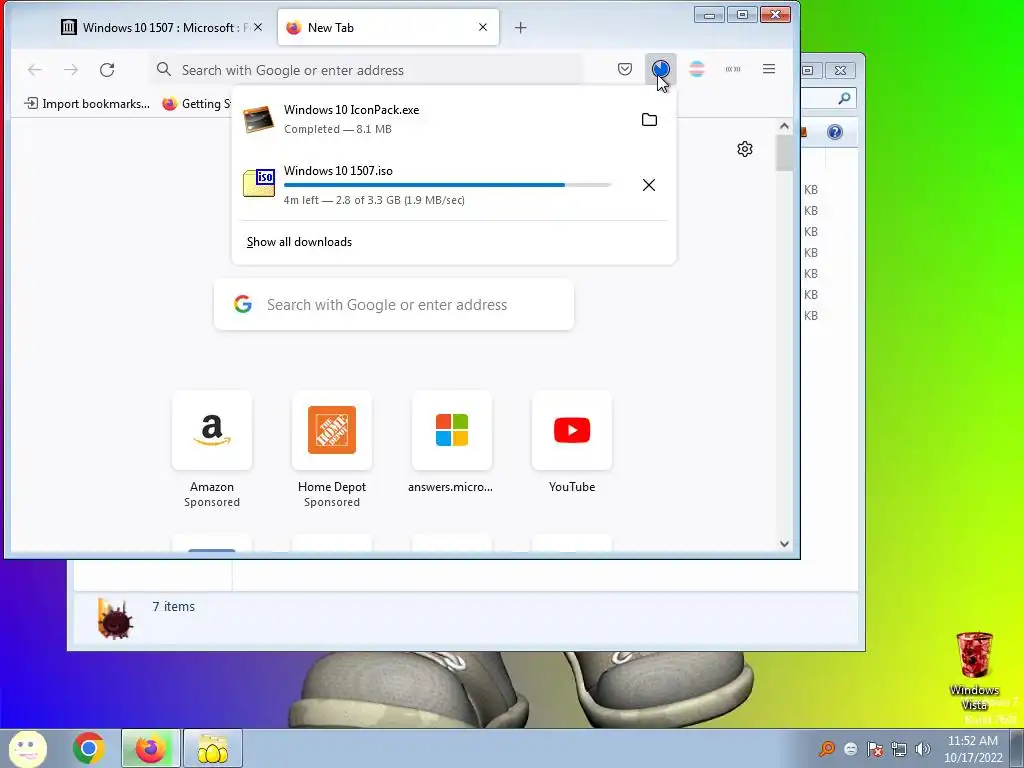Show Windows 10 IconPack.exe in folder
1024x768 pixels.
pyautogui.click(x=649, y=120)
